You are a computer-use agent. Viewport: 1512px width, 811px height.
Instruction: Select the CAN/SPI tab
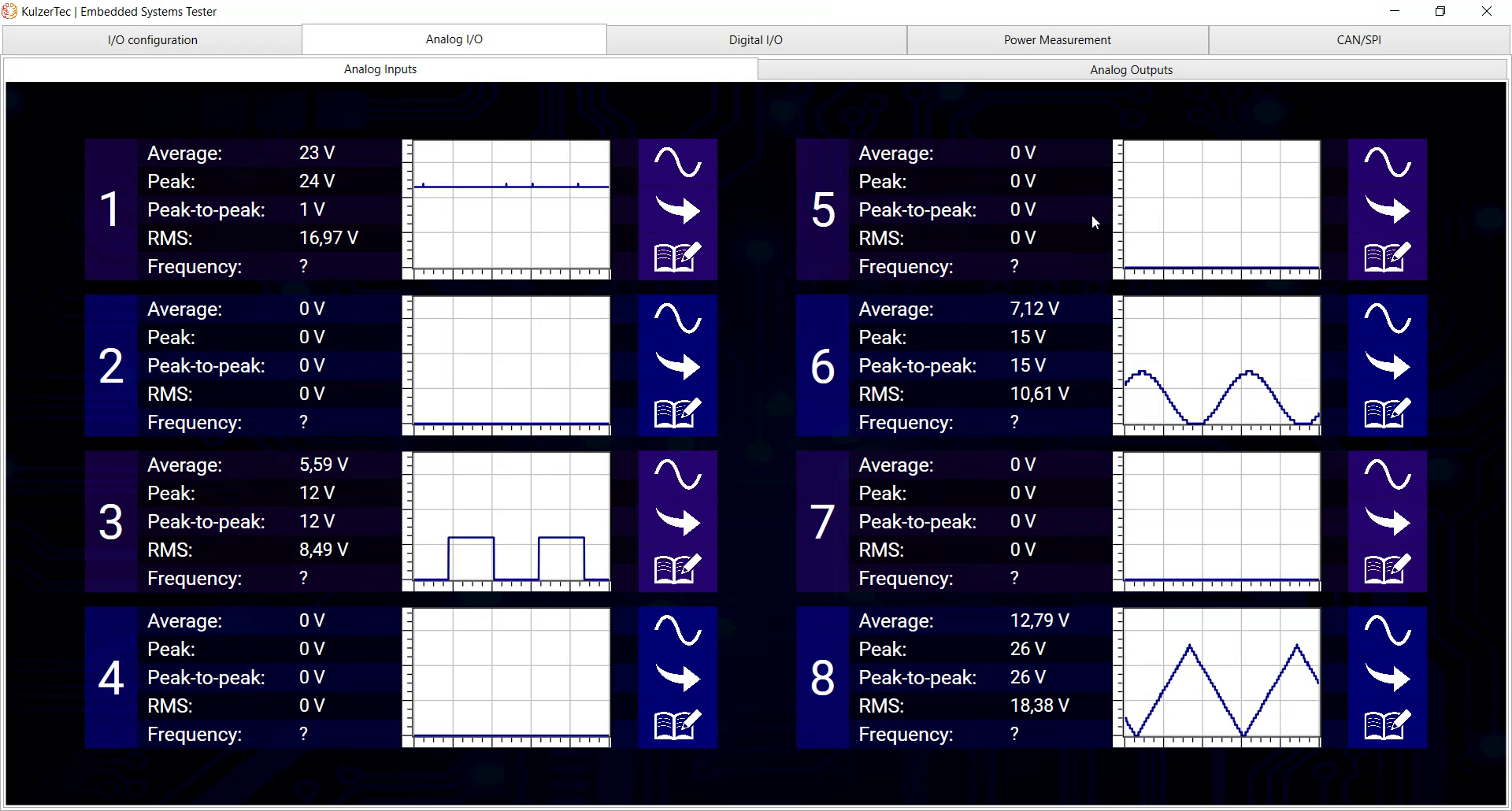1358,40
